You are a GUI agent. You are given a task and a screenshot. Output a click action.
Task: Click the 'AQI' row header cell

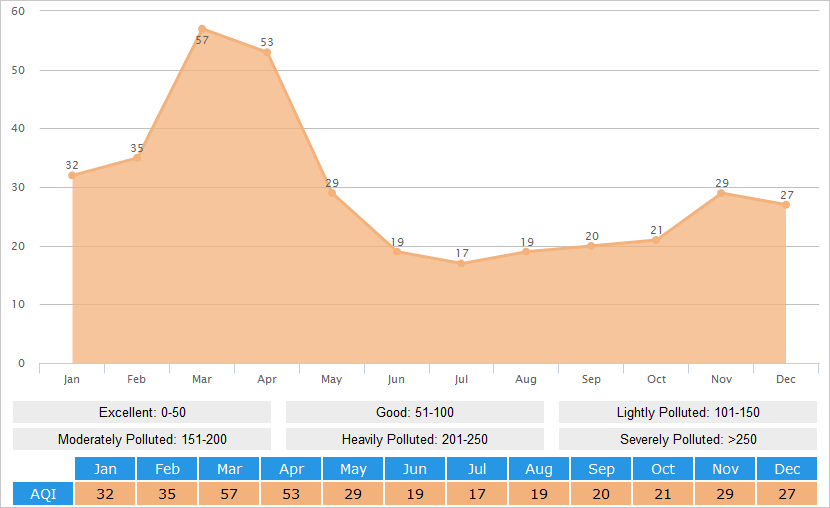pos(43,494)
